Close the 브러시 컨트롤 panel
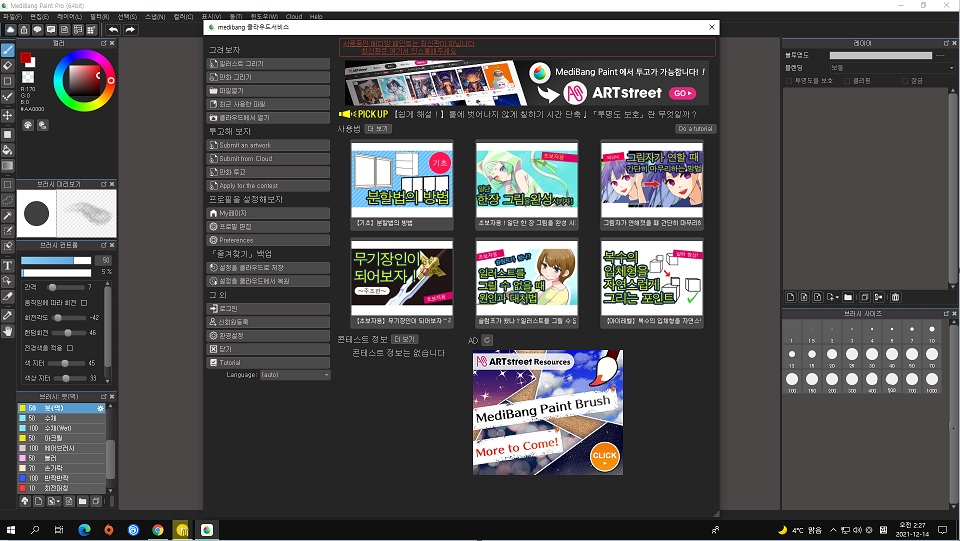The image size is (960, 541). click(x=112, y=245)
